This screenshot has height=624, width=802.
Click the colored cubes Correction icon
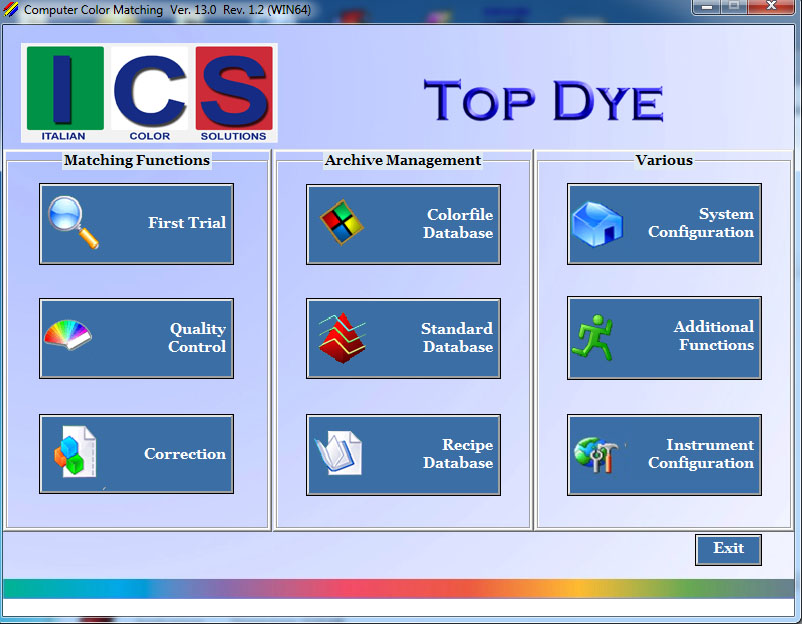(75, 452)
